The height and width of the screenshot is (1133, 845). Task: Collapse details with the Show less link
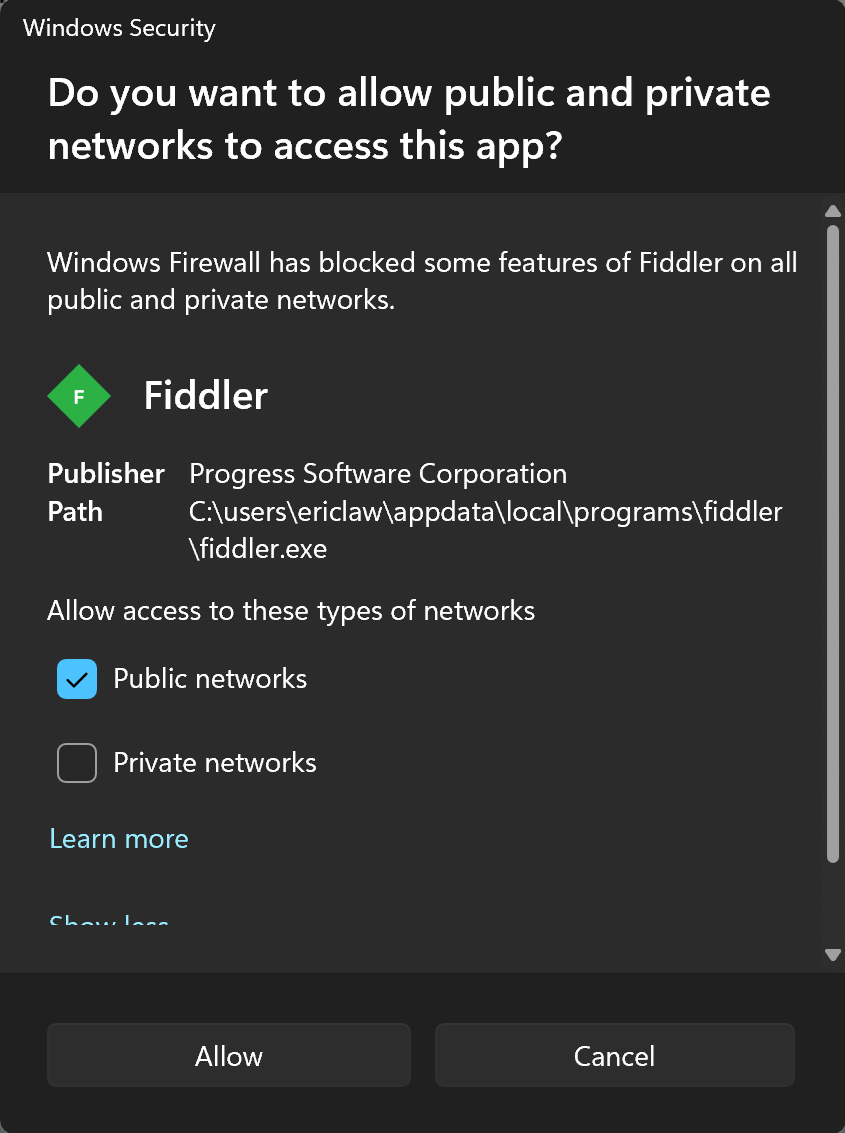tap(108, 920)
